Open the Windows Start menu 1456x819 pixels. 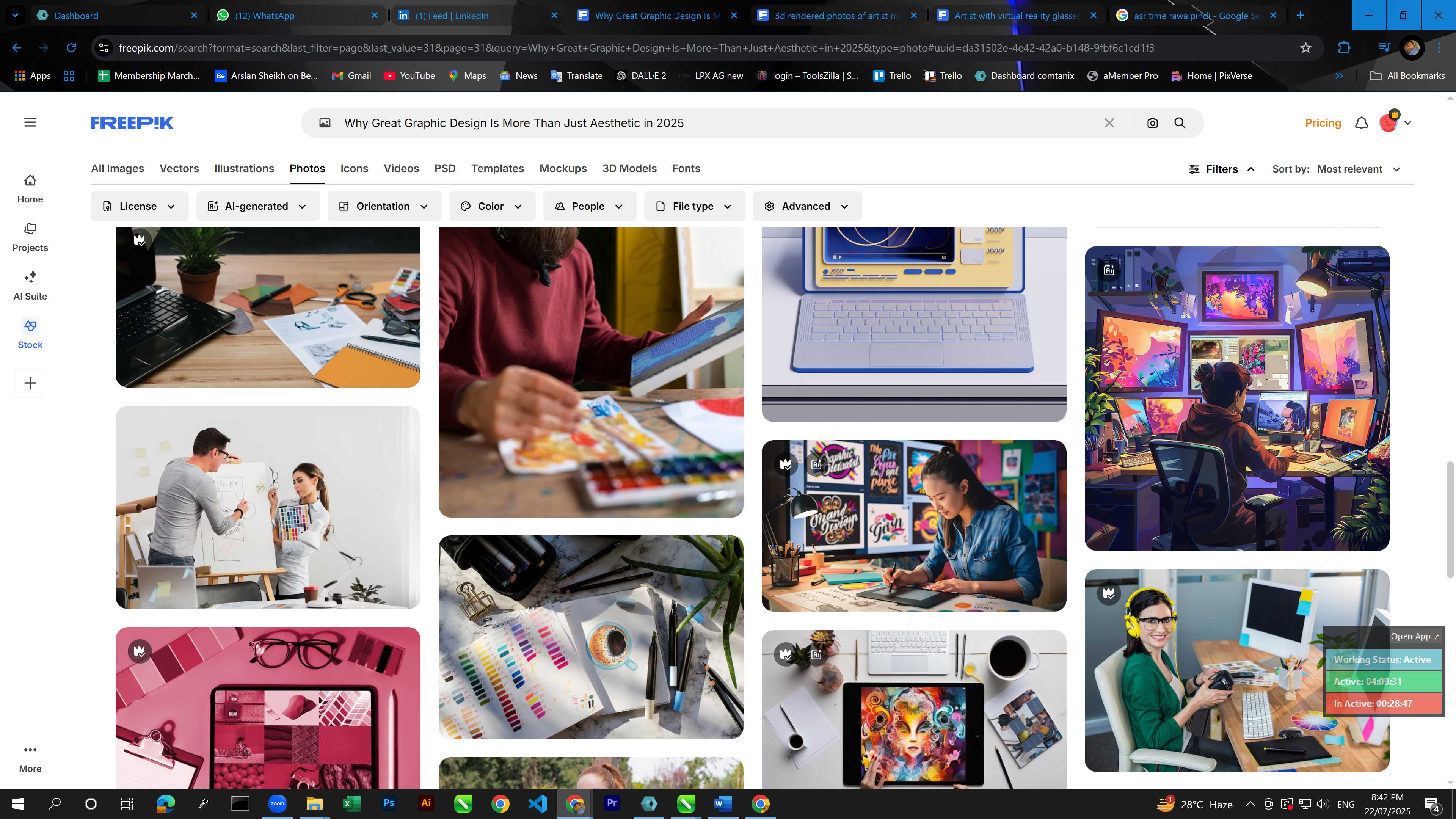(x=17, y=803)
